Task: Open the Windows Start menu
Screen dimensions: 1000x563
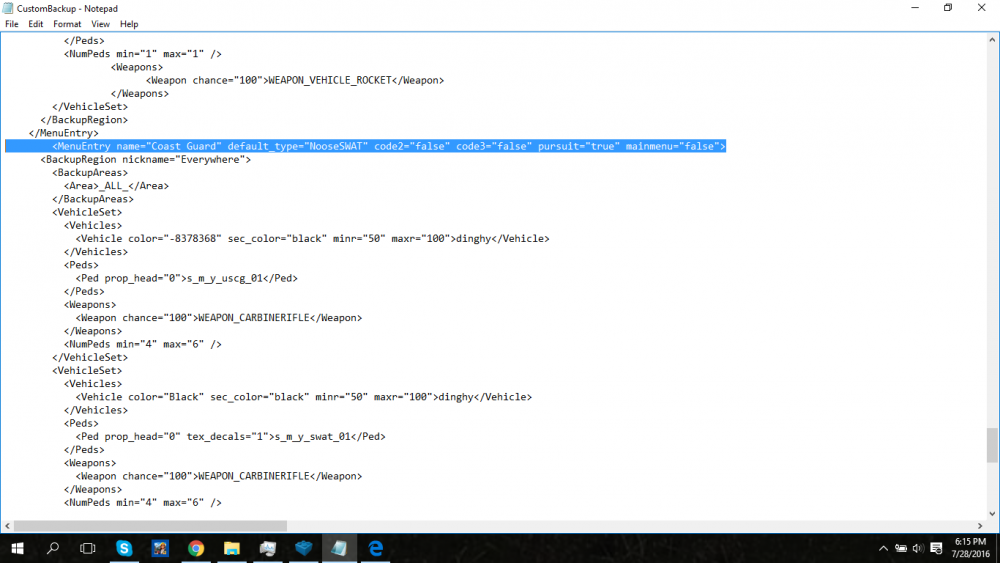Action: 17,548
